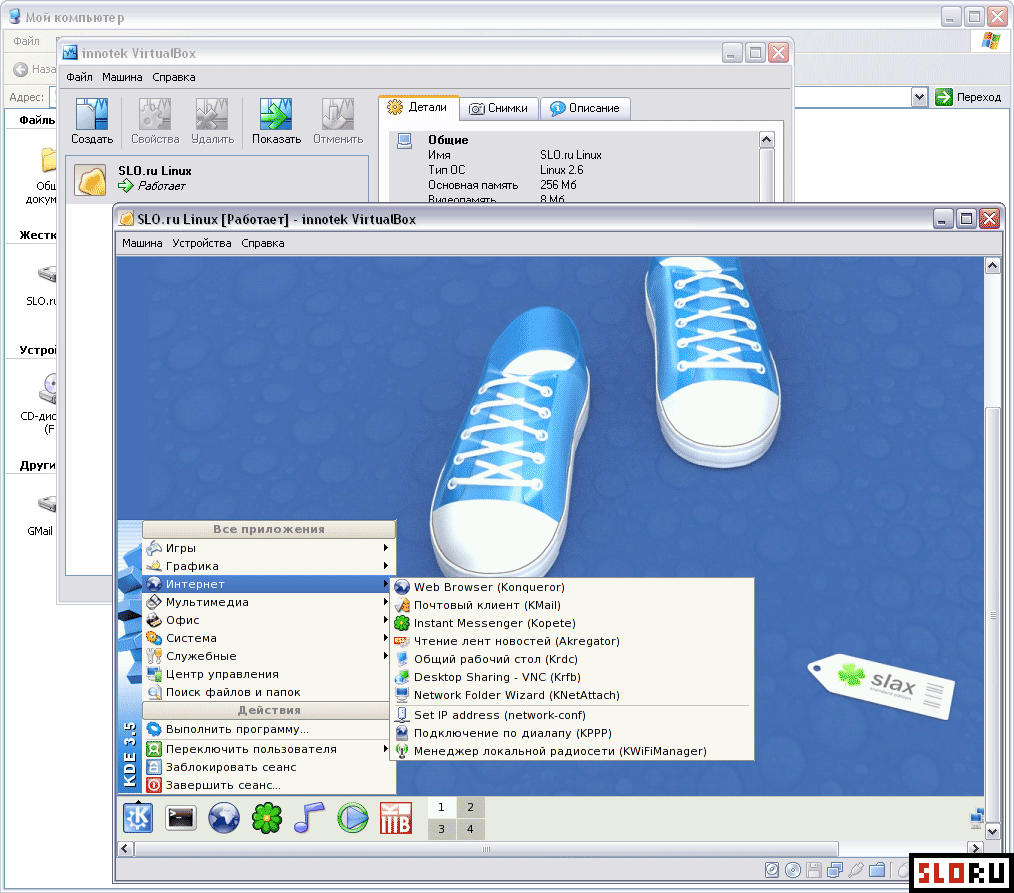Click the Общие section icon in Details
Viewport: 1014px width, 893px height.
(405, 140)
